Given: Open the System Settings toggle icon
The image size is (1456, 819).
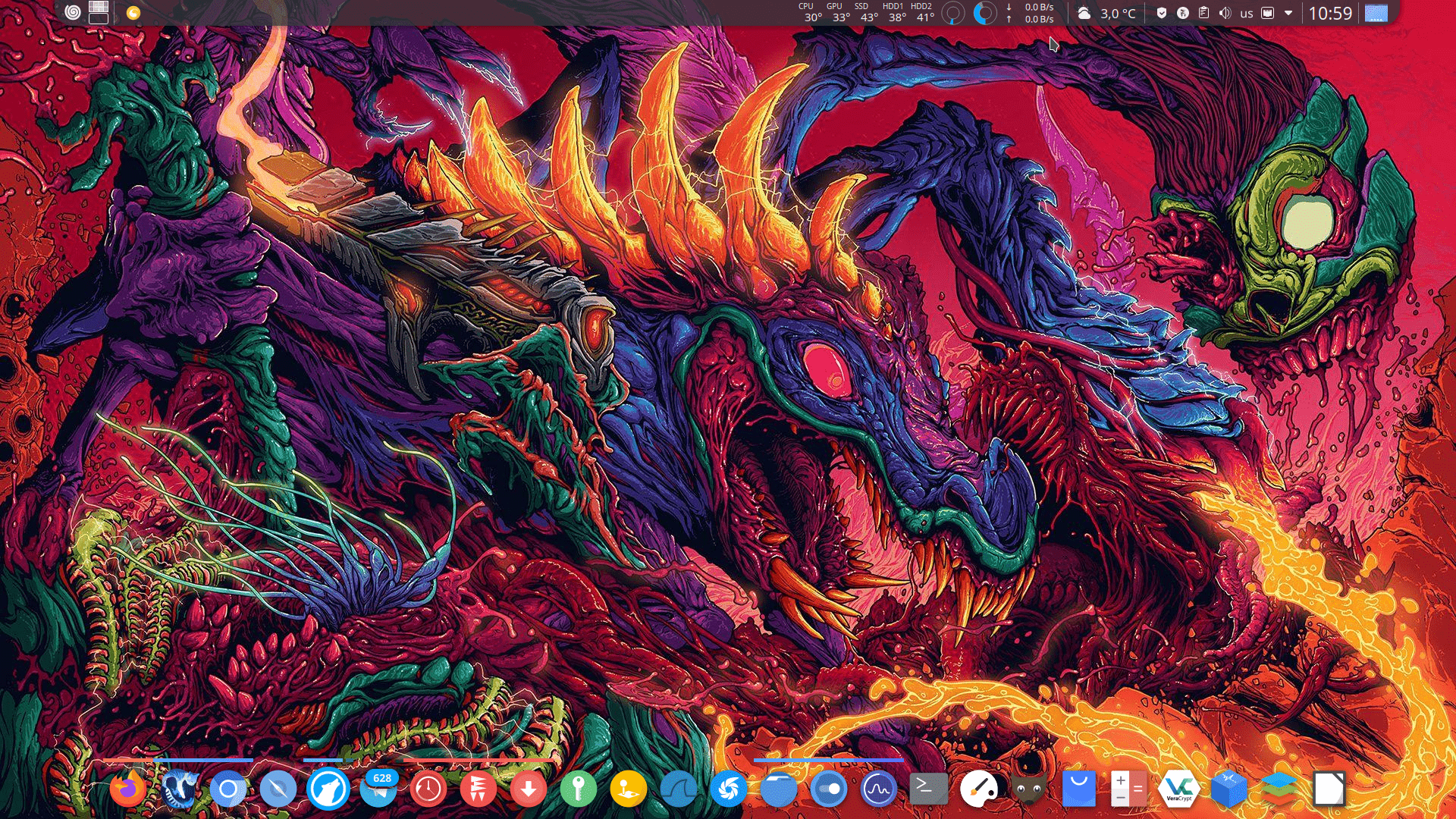Looking at the screenshot, I should pos(829,789).
